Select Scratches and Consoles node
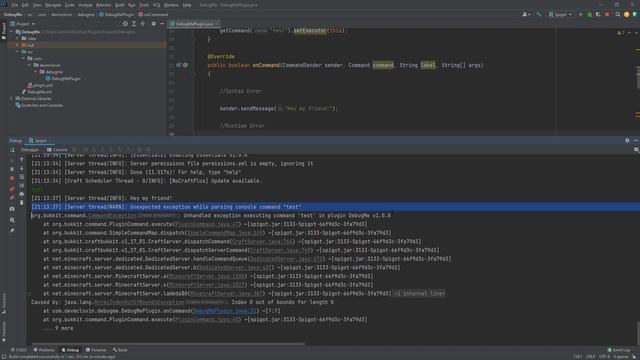The height and width of the screenshot is (360, 640). point(39,105)
